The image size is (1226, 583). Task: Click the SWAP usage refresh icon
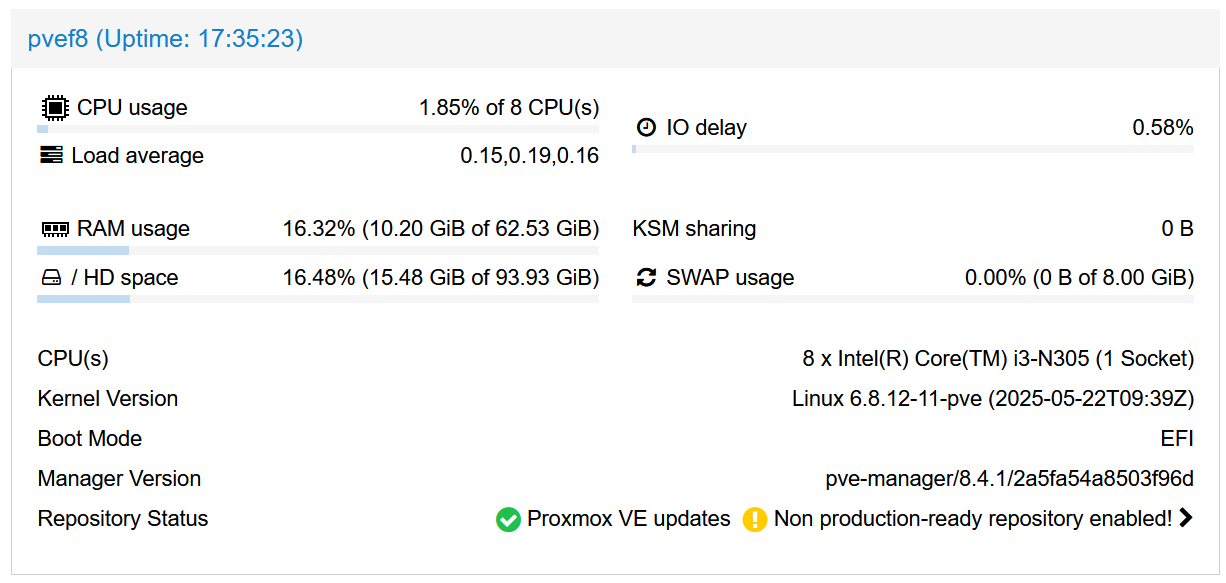click(x=647, y=278)
